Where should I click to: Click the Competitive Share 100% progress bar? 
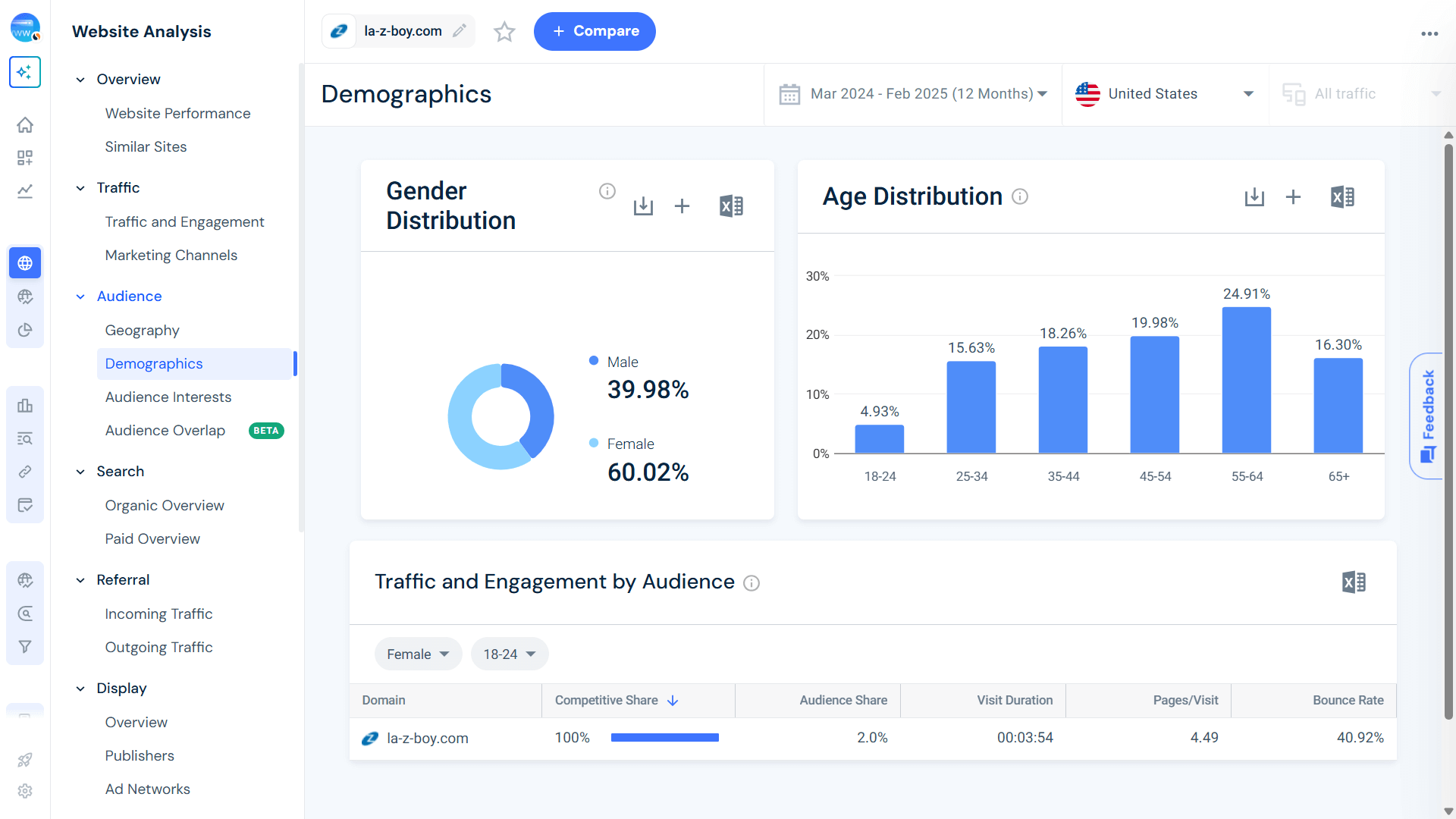pos(664,738)
